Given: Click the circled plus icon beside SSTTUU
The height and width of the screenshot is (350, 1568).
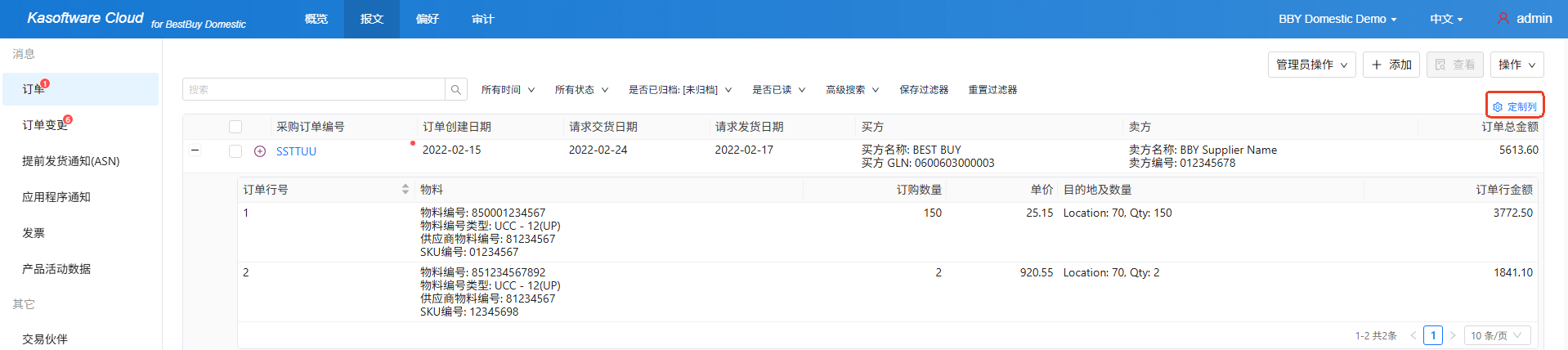Looking at the screenshot, I should click(260, 151).
